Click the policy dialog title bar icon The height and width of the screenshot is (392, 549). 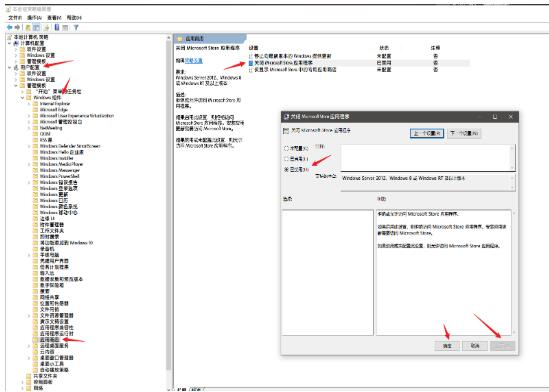tap(286, 117)
